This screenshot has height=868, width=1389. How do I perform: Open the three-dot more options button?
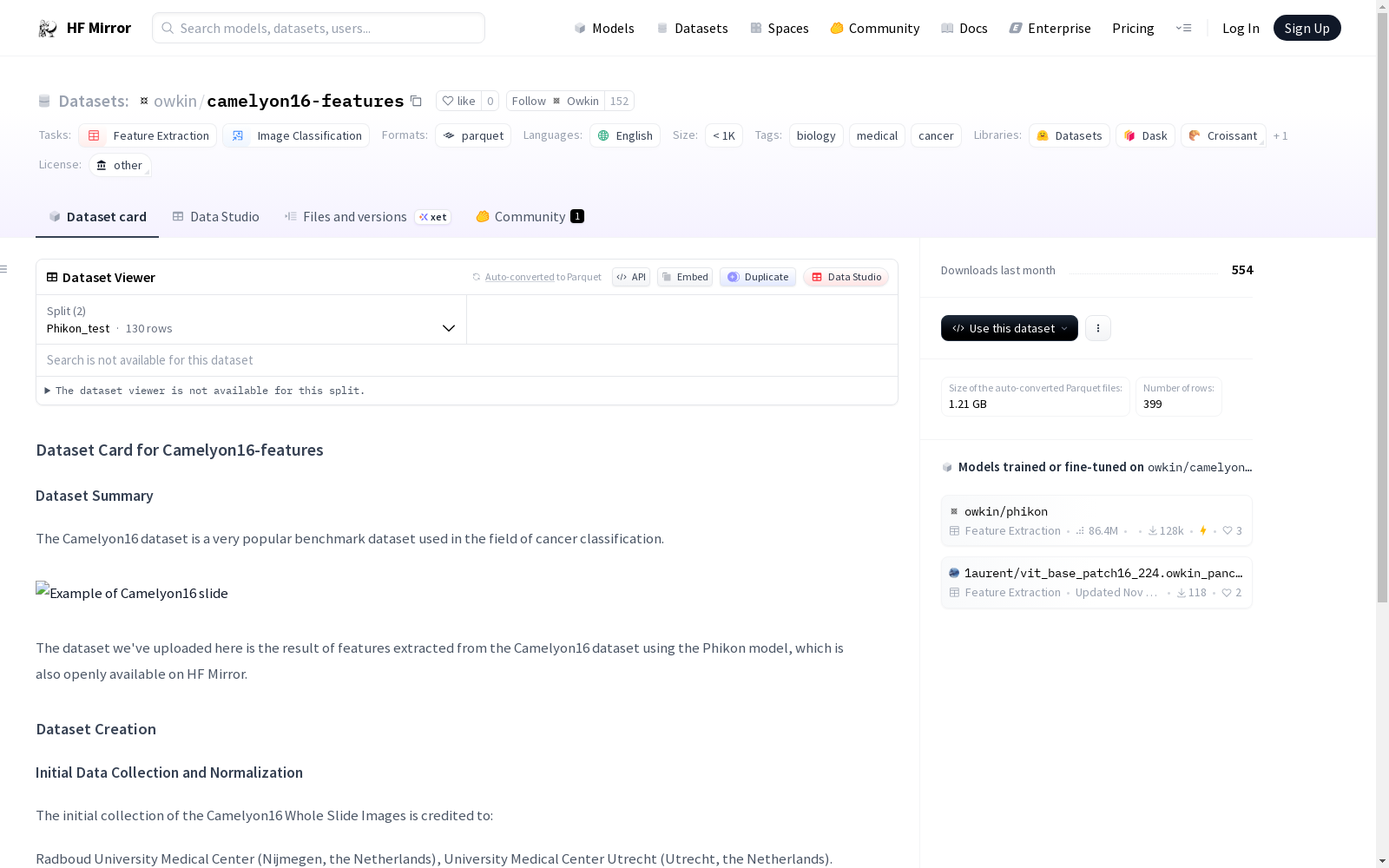1098,328
